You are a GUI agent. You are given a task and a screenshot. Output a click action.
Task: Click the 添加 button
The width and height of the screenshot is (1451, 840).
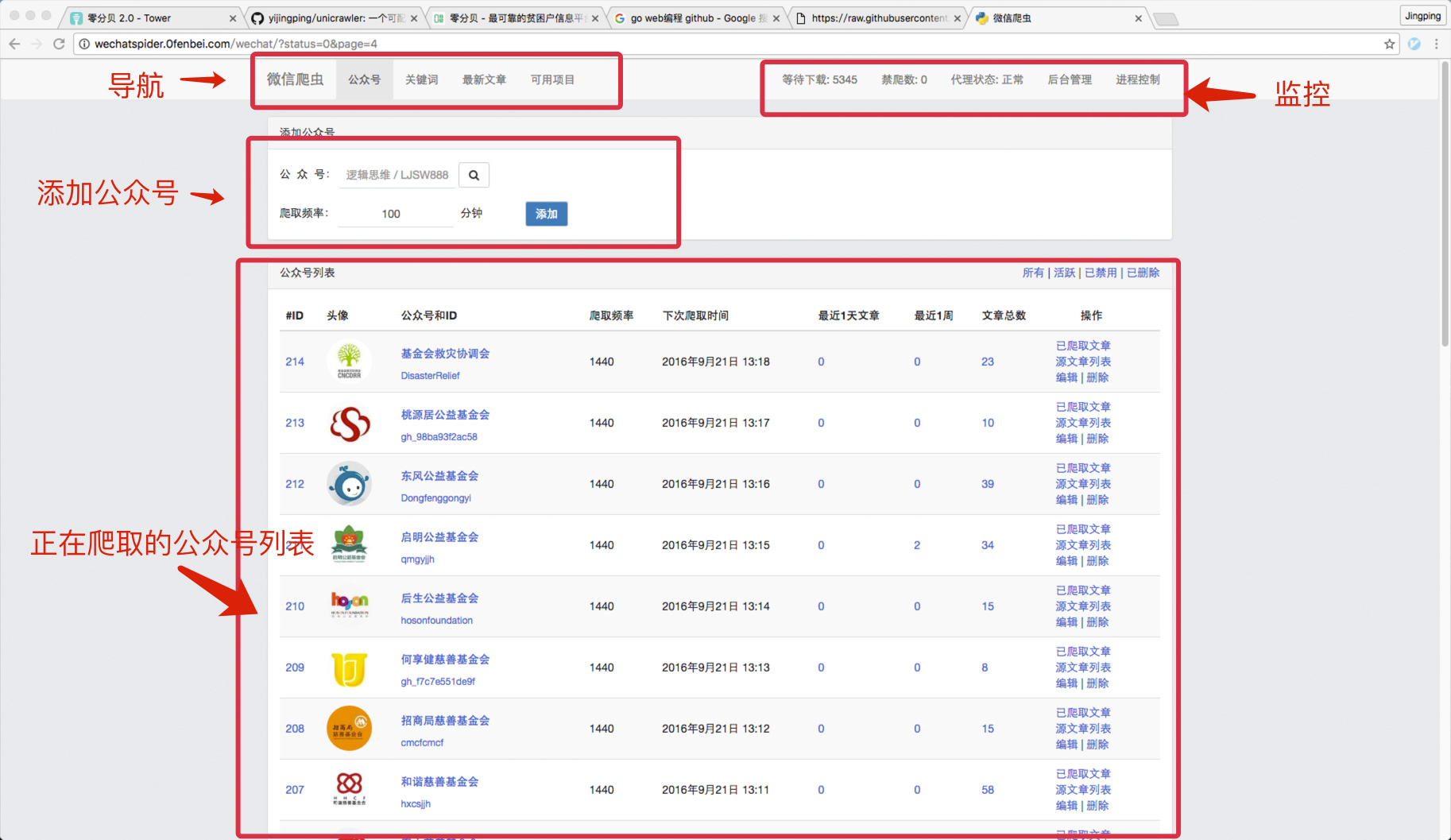click(547, 214)
